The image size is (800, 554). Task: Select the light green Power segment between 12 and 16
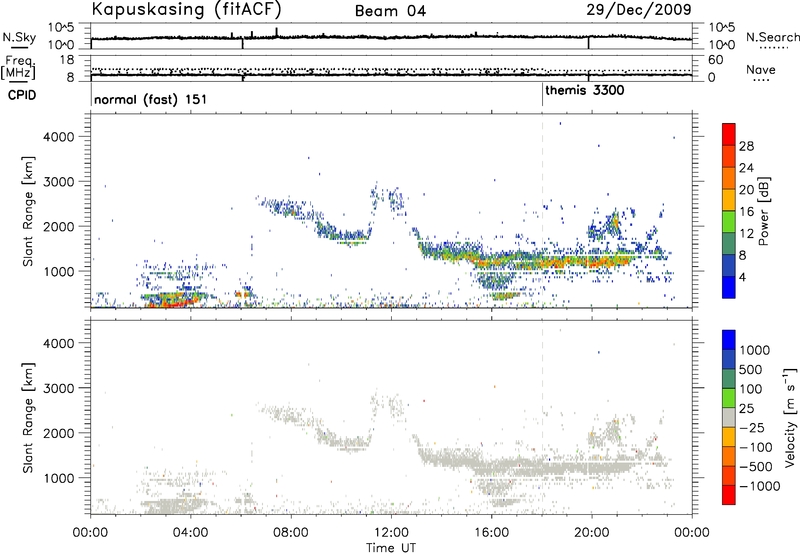729,221
